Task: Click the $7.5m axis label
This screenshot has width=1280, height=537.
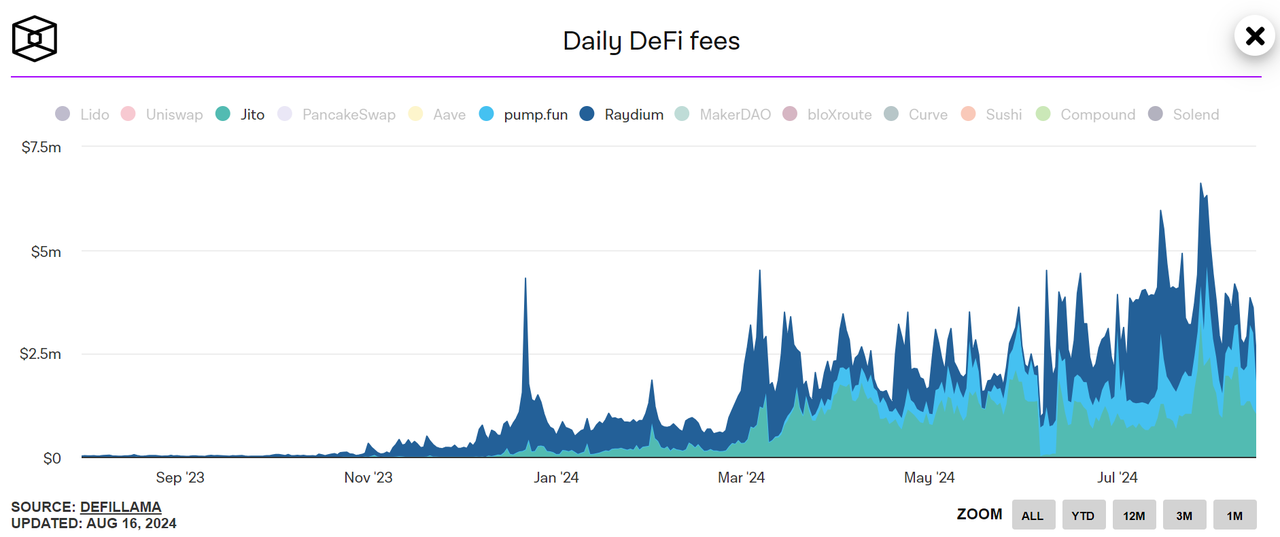Action: coord(41,147)
